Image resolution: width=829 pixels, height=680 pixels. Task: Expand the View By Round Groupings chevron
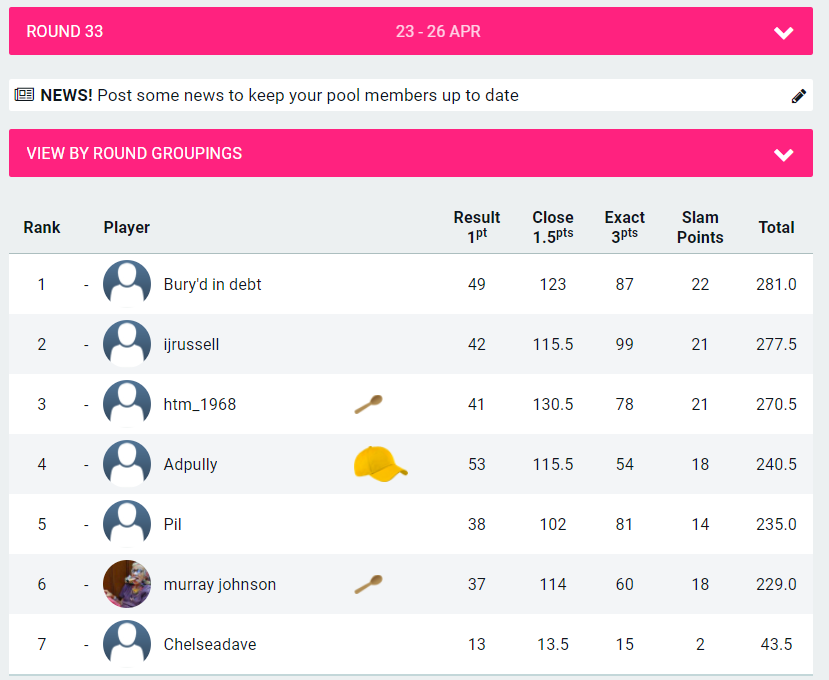[x=783, y=154]
